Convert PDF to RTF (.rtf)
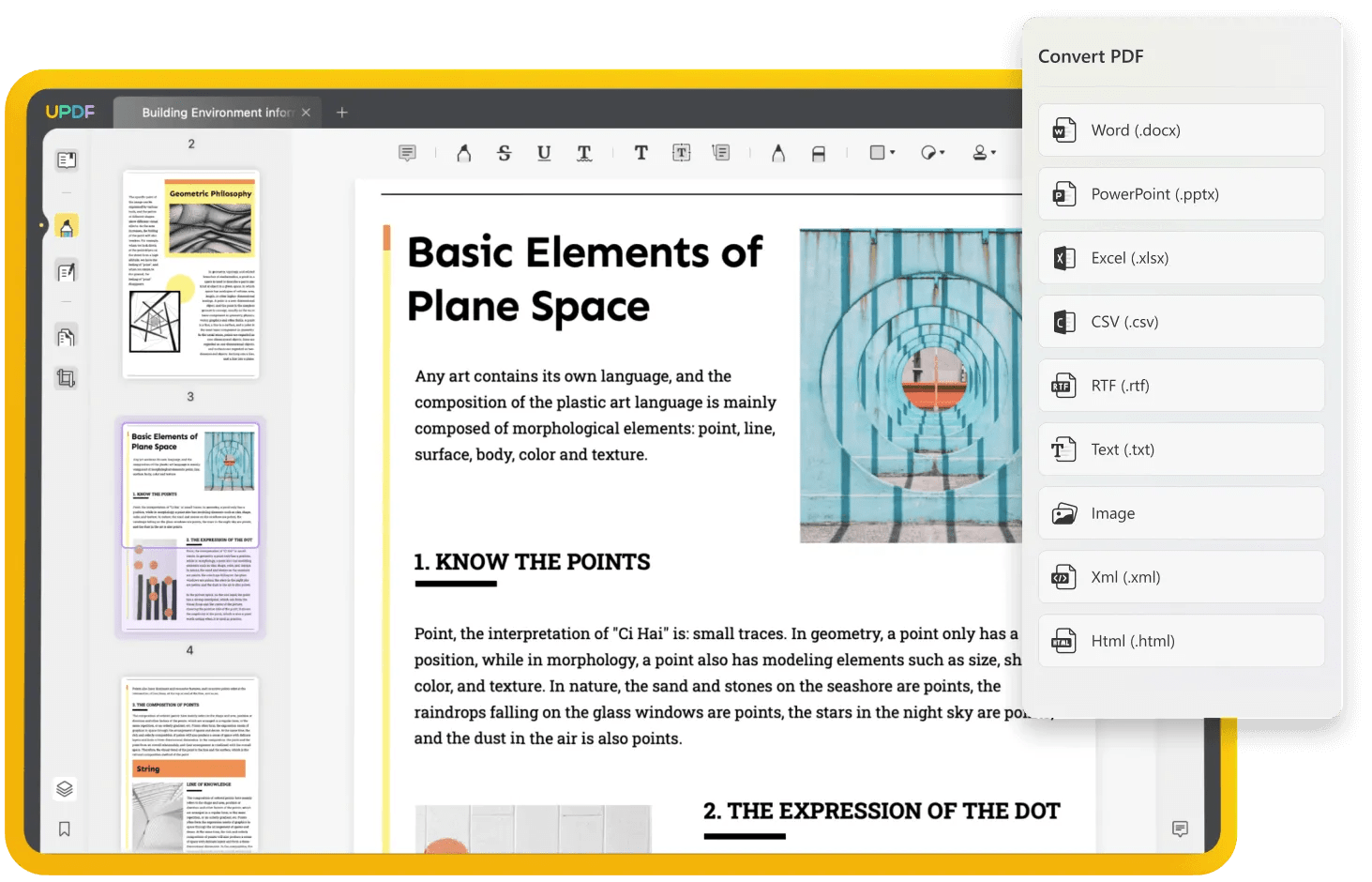The width and height of the screenshot is (1372, 882). 1182,386
